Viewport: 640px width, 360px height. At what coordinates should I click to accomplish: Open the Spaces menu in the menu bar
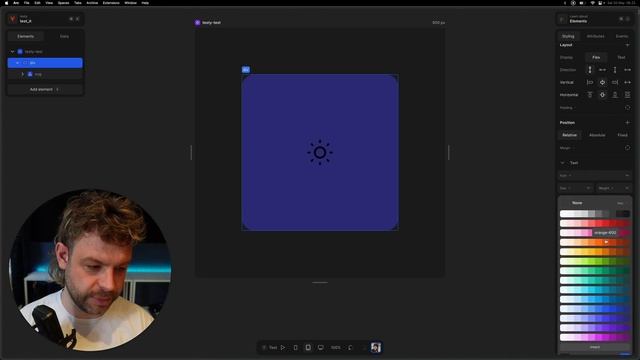coord(63,3)
